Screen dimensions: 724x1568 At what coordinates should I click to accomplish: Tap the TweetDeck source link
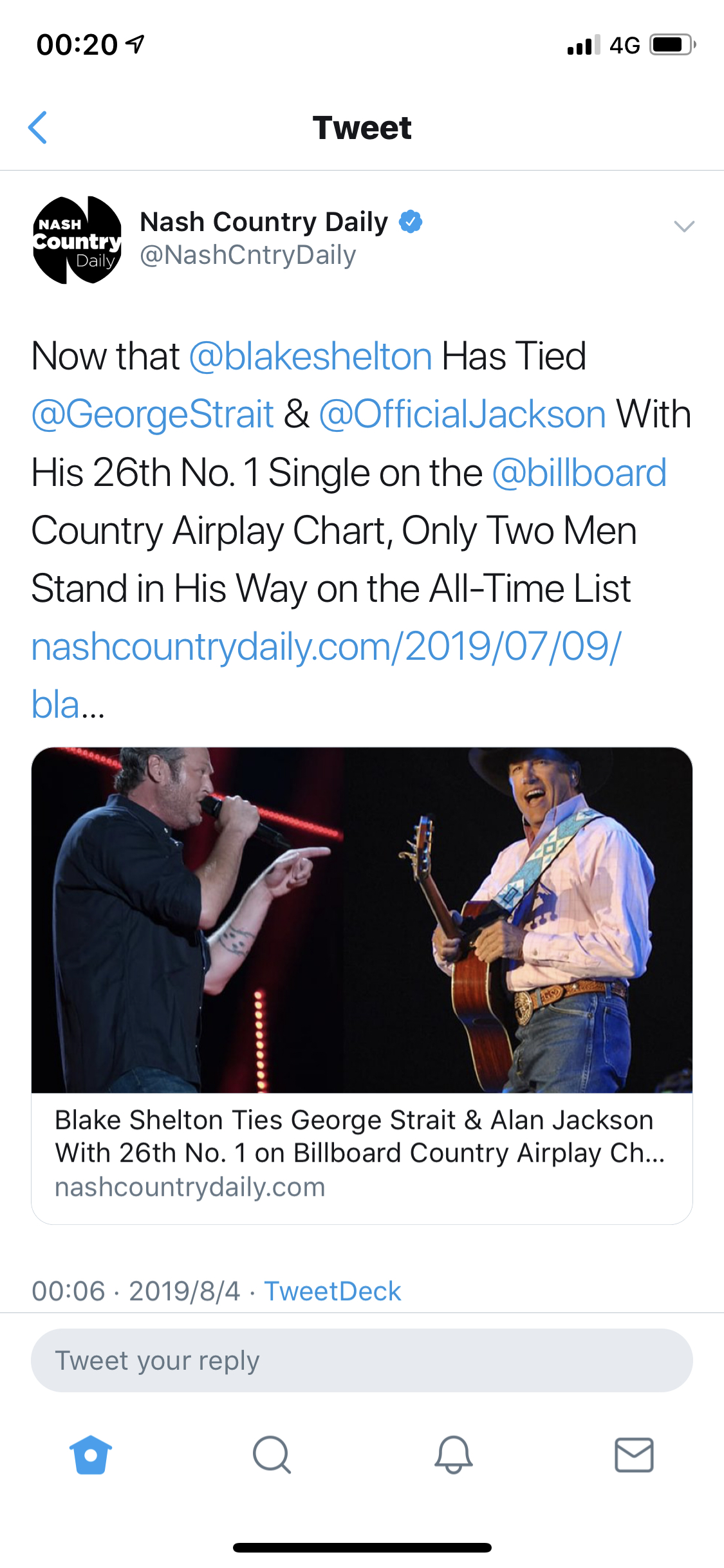pyautogui.click(x=333, y=1291)
